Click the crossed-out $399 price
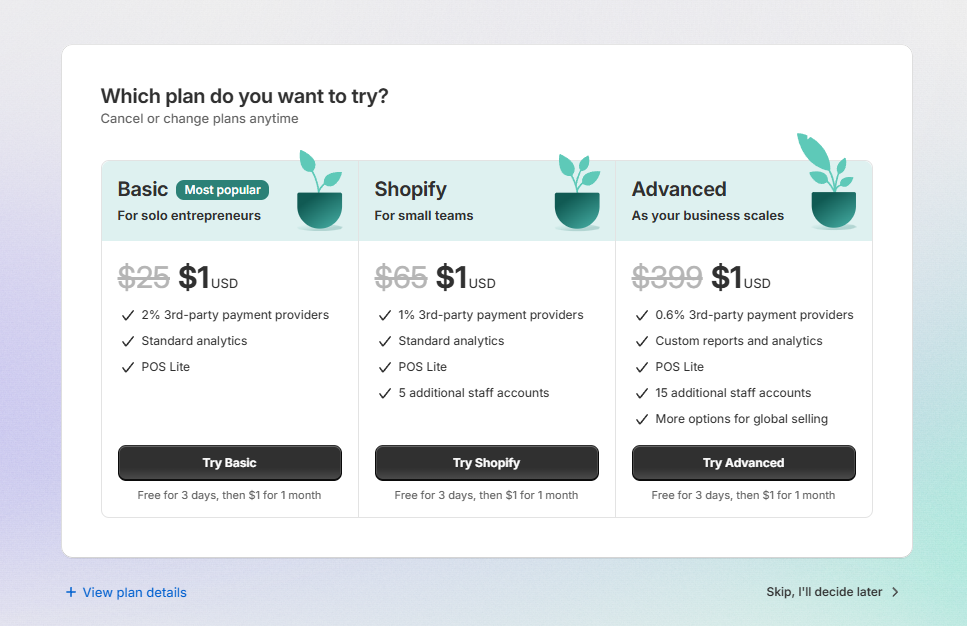The height and width of the screenshot is (626, 967). tap(667, 277)
